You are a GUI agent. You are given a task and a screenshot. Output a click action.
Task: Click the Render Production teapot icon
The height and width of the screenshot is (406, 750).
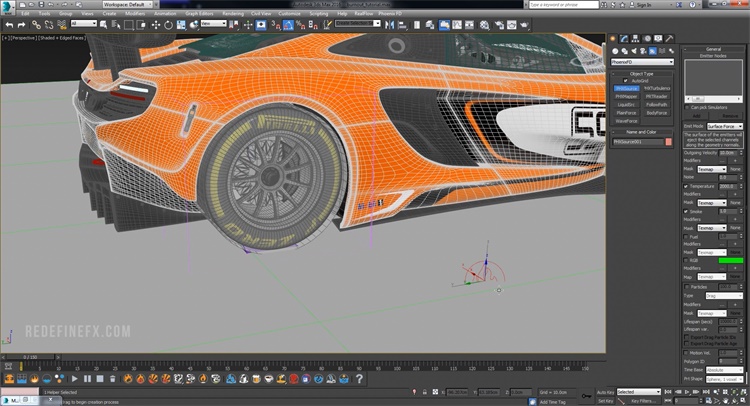tap(524, 25)
